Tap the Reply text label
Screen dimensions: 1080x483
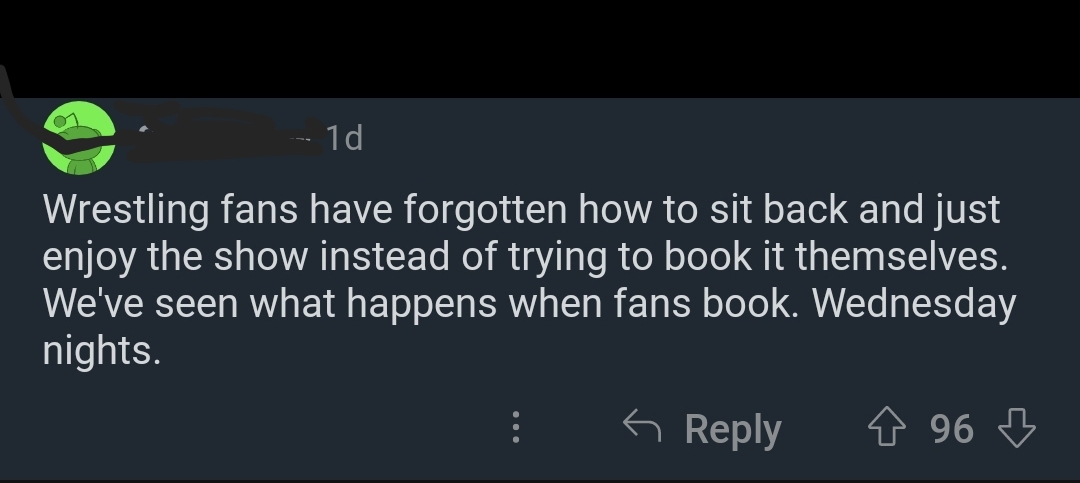[733, 430]
